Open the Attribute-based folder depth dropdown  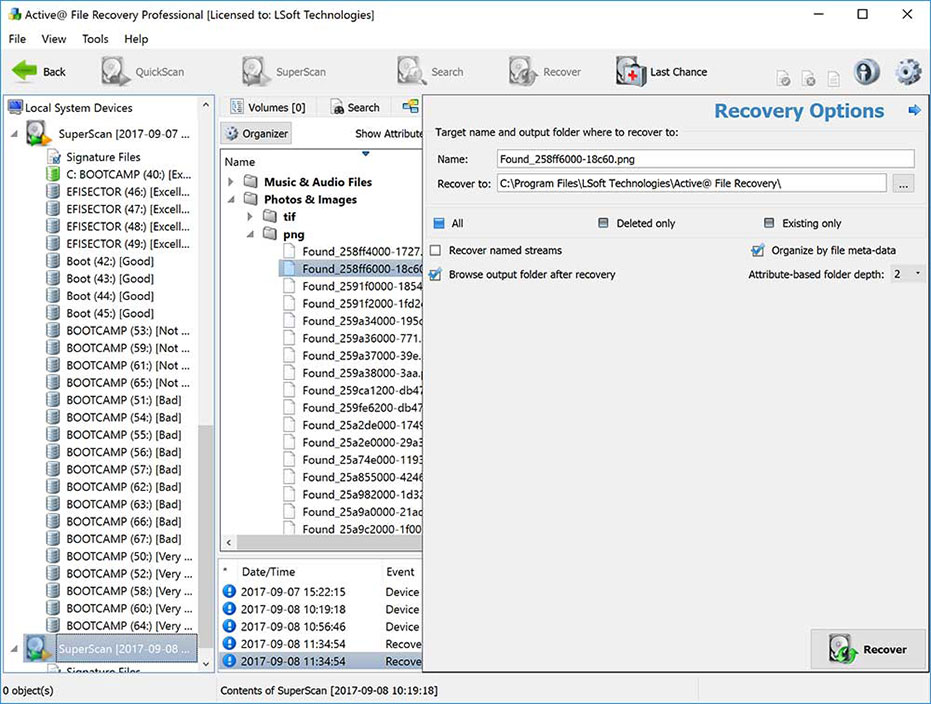[918, 273]
